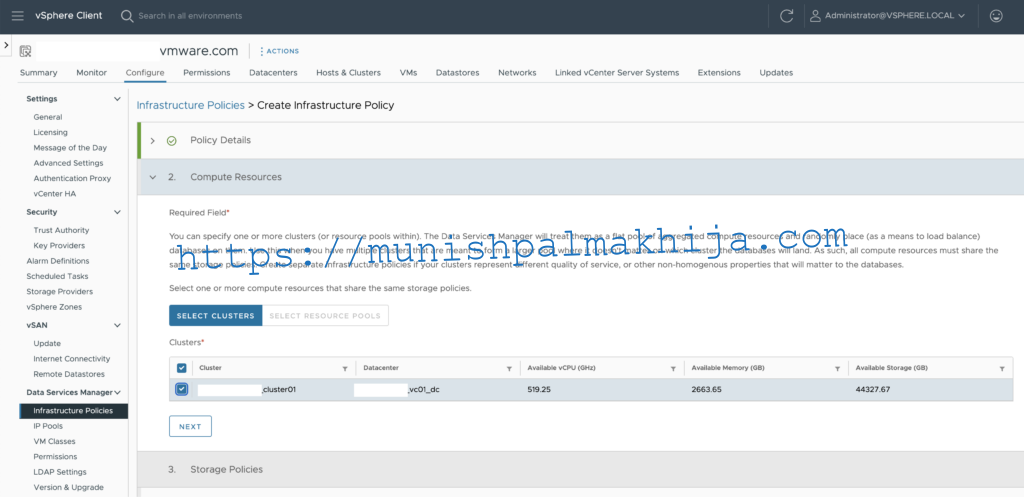The height and width of the screenshot is (497, 1024).
Task: Open vCenter HA settings
Action: [55, 194]
